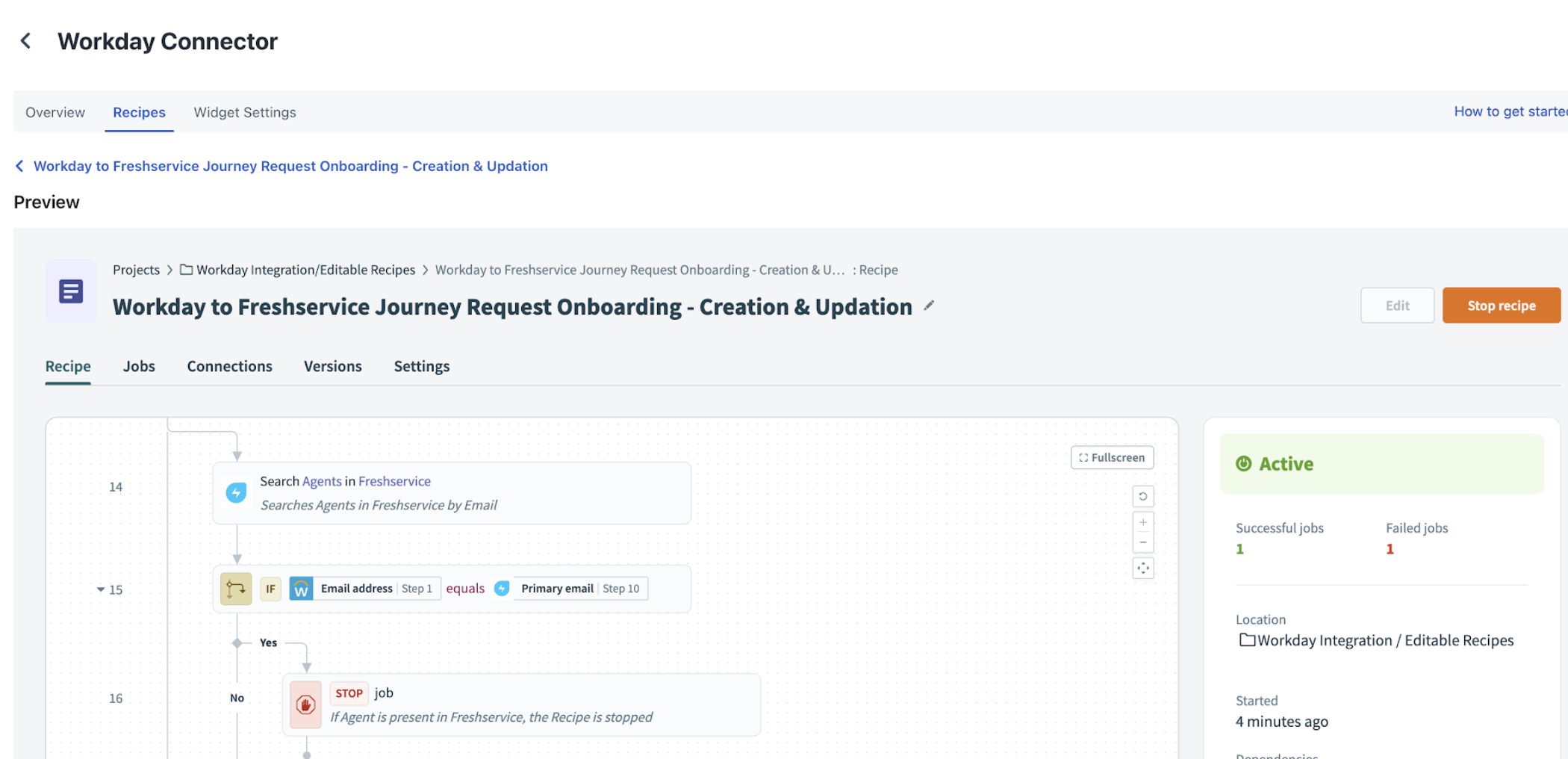Zoom in on the recipe canvas

click(1142, 522)
